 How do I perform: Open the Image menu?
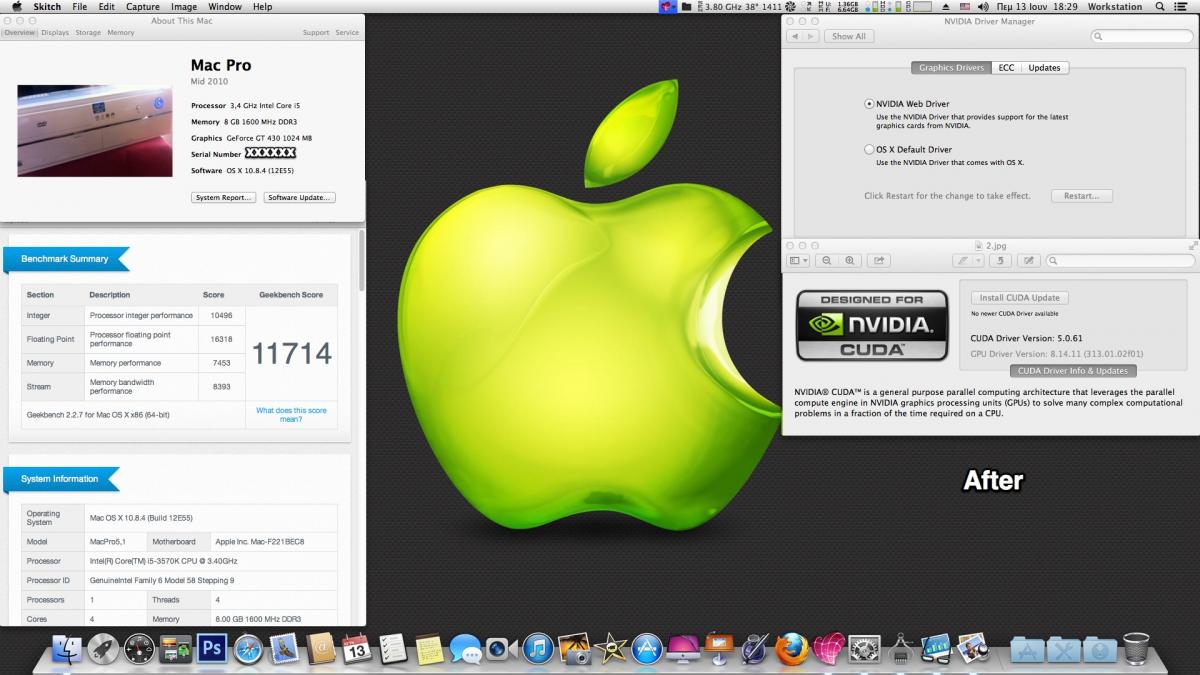pyautogui.click(x=184, y=7)
